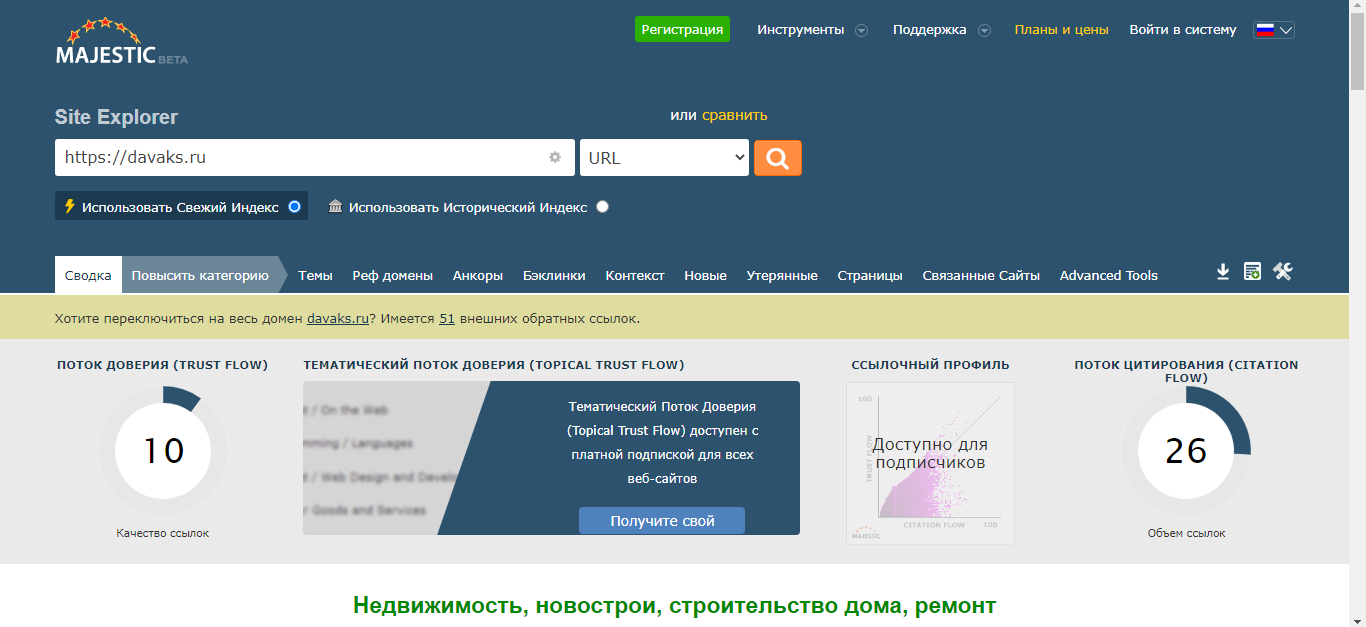Open the Новые tab
Viewport: 1366px width, 627px height.
pos(705,275)
